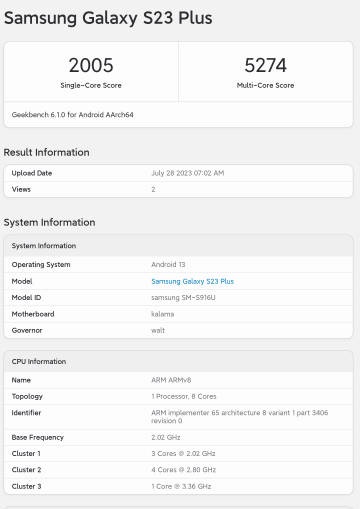Click the CPU Information table header

pyautogui.click(x=178, y=361)
